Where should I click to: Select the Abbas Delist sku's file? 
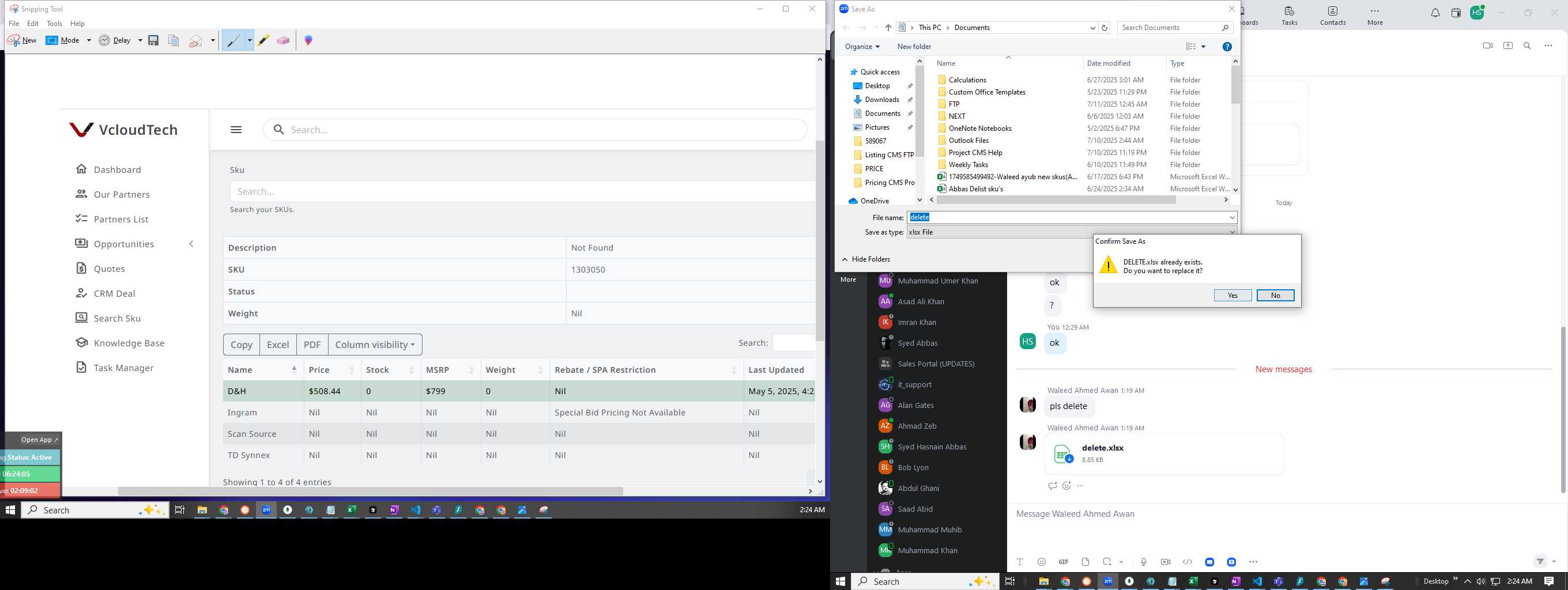(976, 188)
